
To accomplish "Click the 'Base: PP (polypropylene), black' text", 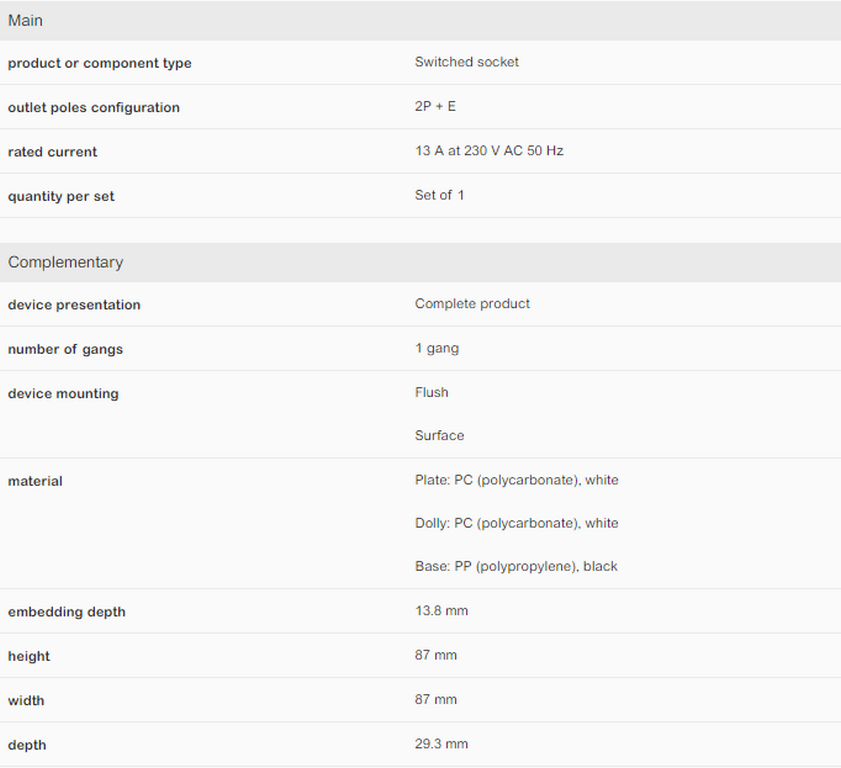I will 516,566.
